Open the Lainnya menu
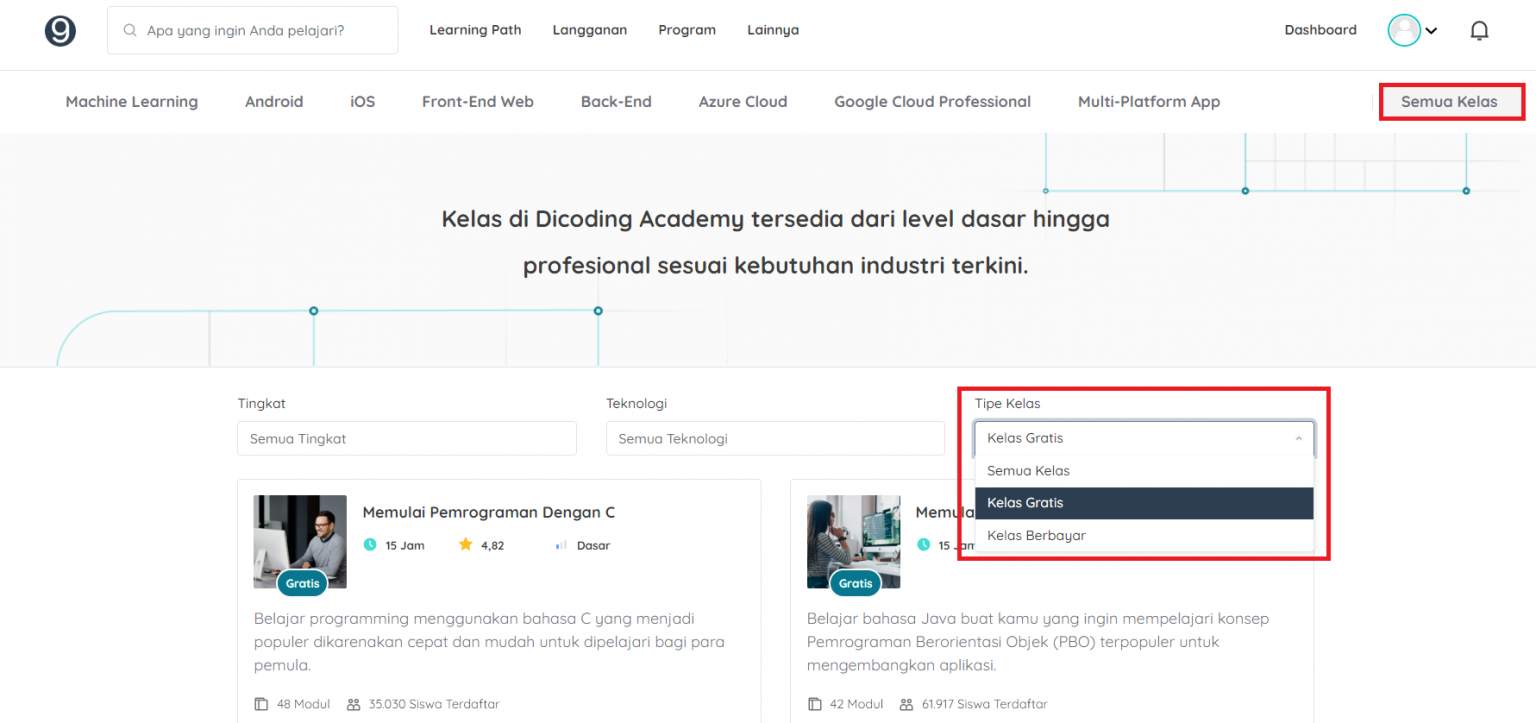Screen dimensions: 1536x723 click(x=772, y=30)
